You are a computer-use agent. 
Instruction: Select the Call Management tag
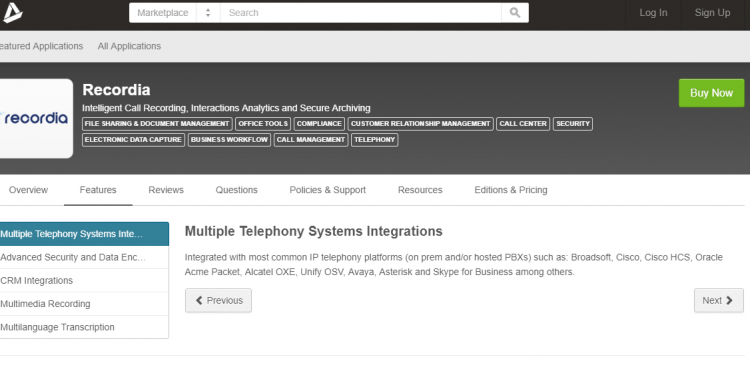pyautogui.click(x=311, y=140)
